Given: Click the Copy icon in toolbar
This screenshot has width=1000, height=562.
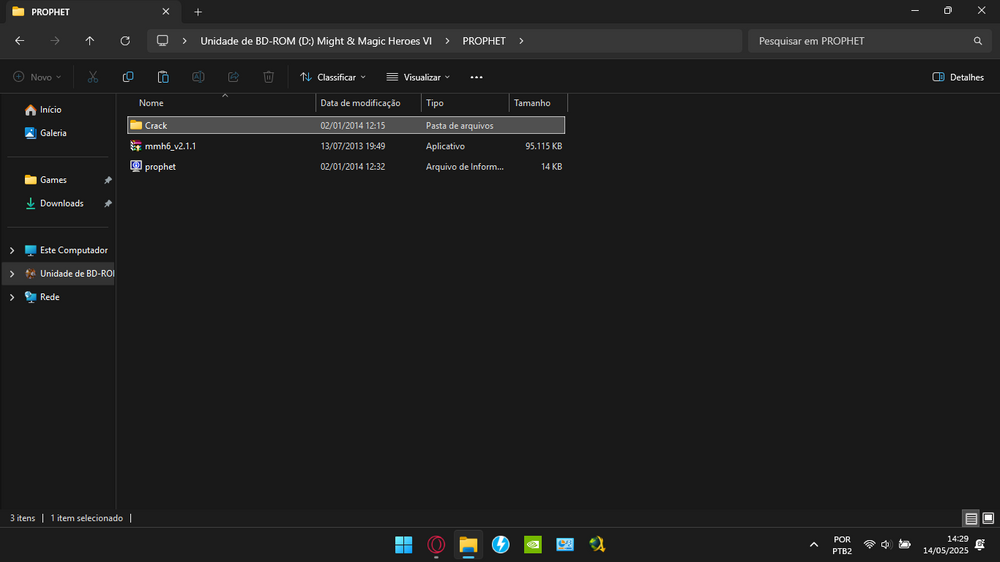Looking at the screenshot, I should pyautogui.click(x=128, y=77).
